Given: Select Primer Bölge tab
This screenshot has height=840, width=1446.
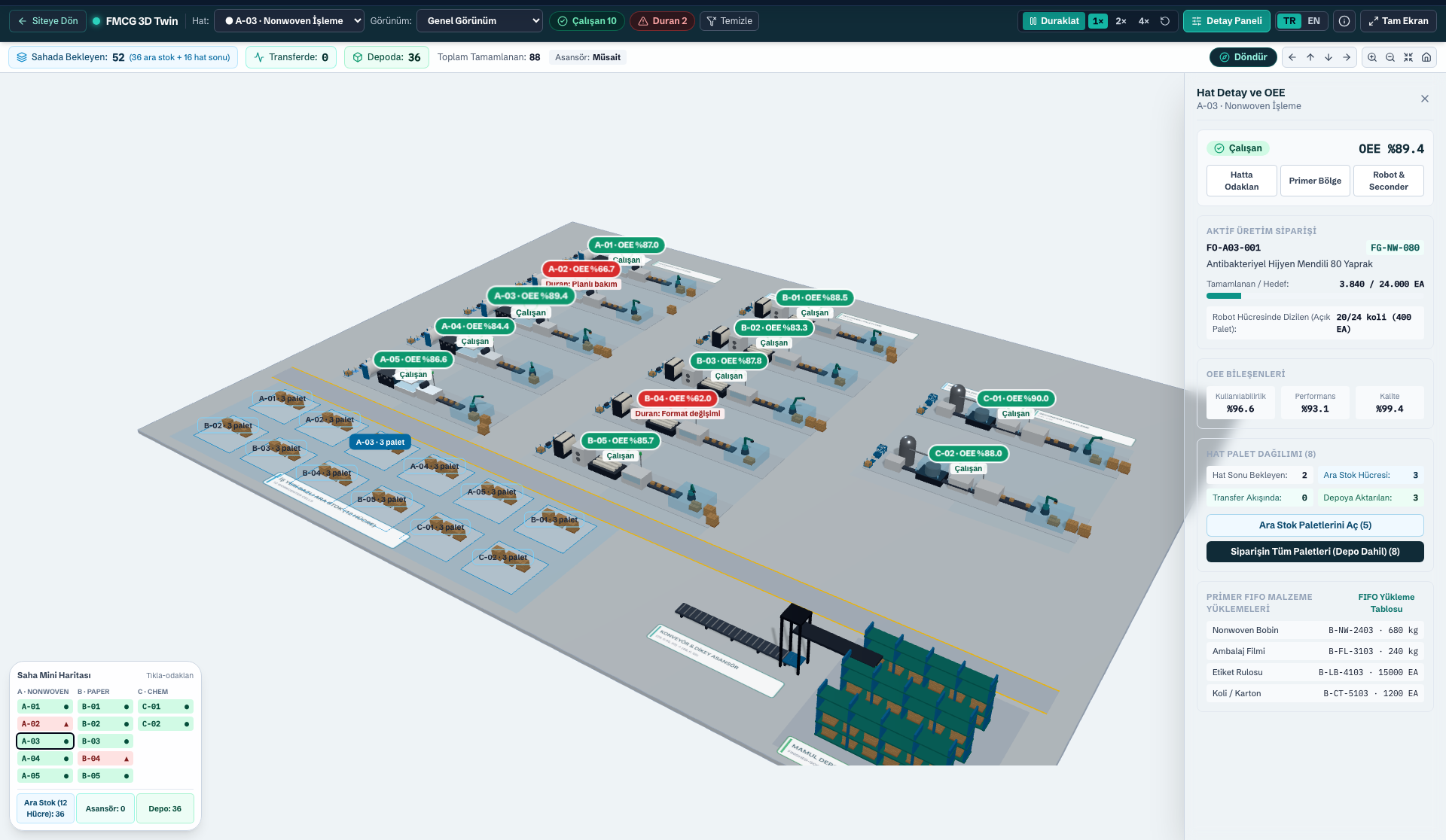Looking at the screenshot, I should tap(1315, 181).
